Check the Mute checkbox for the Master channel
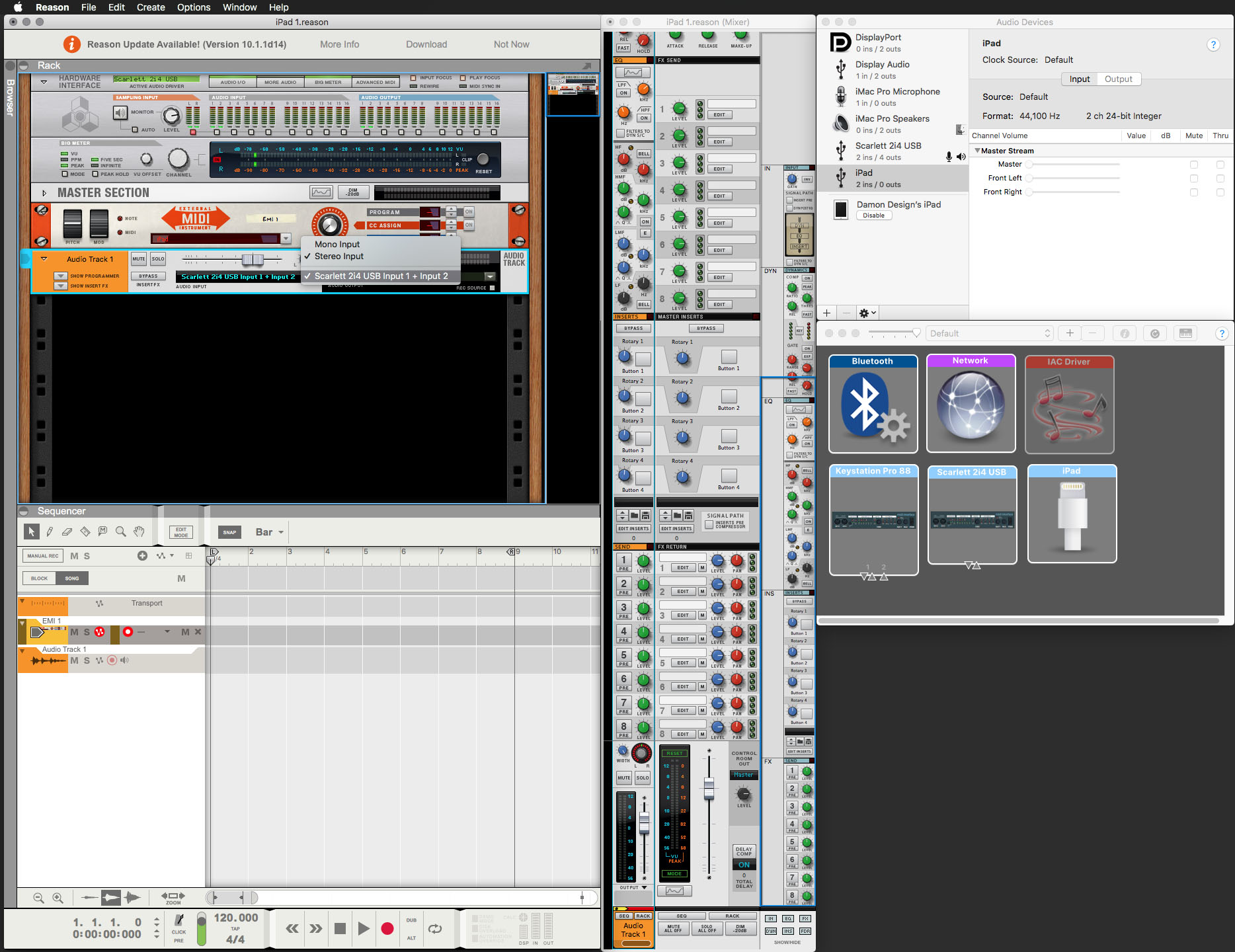 (x=1194, y=163)
